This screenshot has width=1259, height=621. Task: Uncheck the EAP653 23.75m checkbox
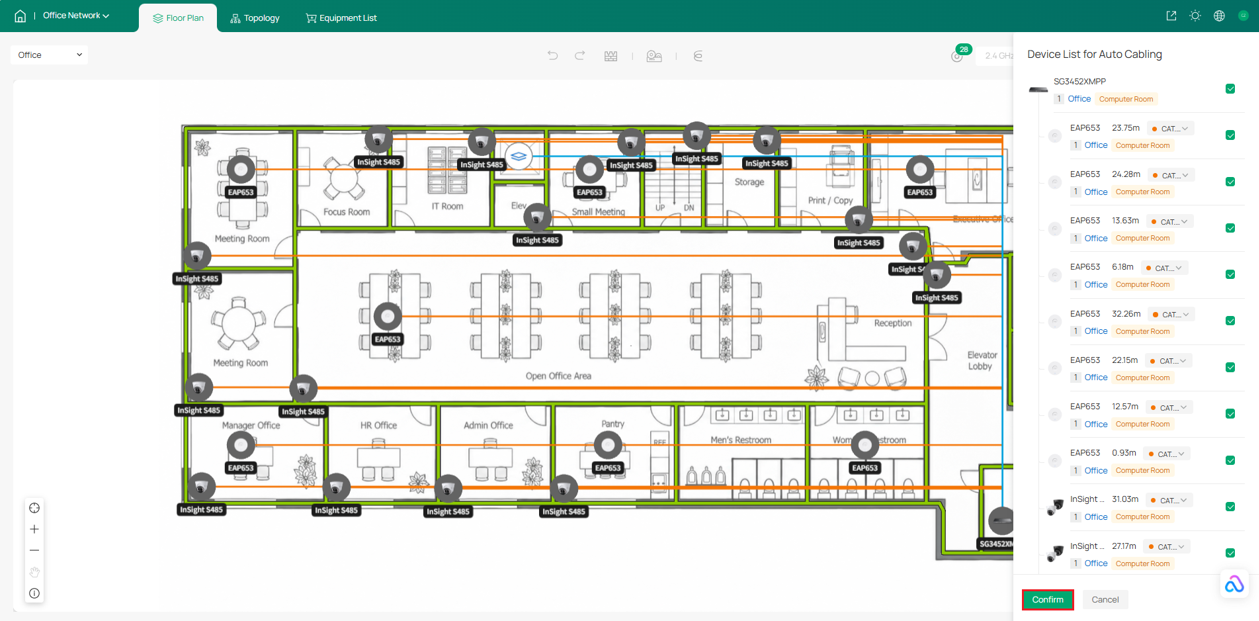1230,135
